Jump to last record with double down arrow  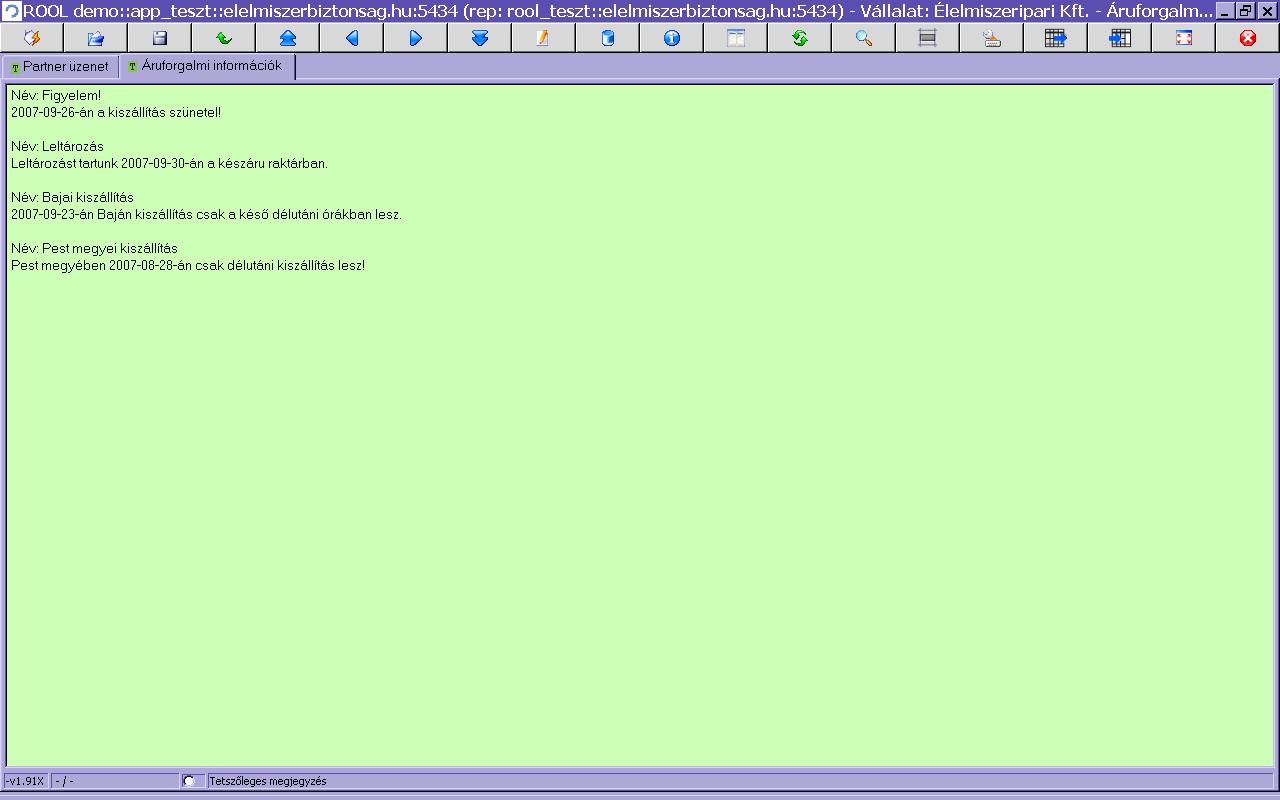[x=480, y=38]
